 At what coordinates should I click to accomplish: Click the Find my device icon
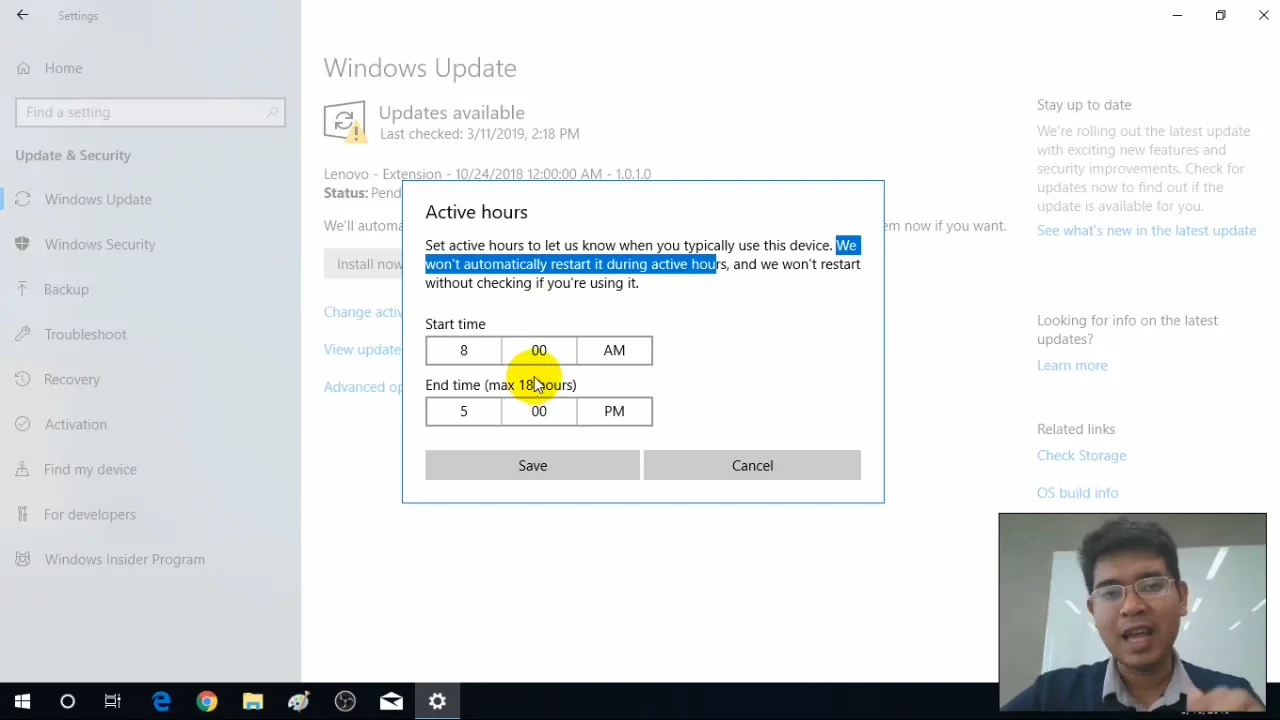(22, 469)
